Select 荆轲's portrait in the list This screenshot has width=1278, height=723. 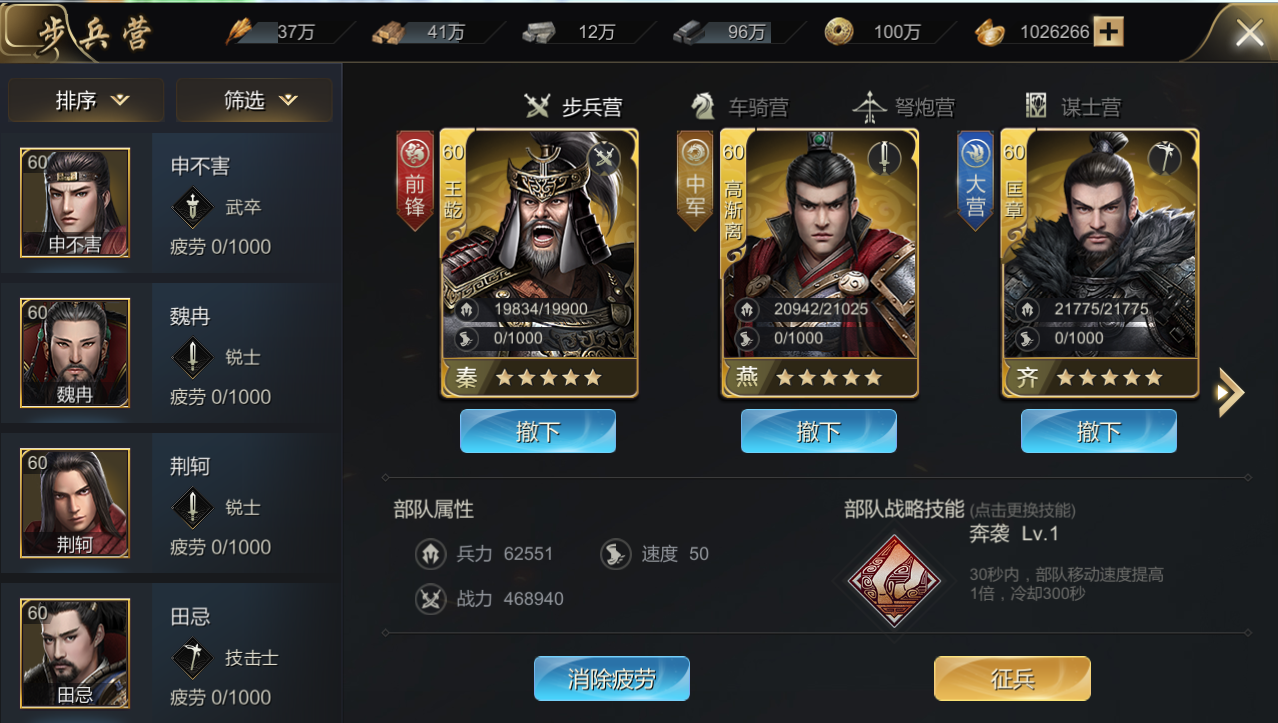pos(75,503)
